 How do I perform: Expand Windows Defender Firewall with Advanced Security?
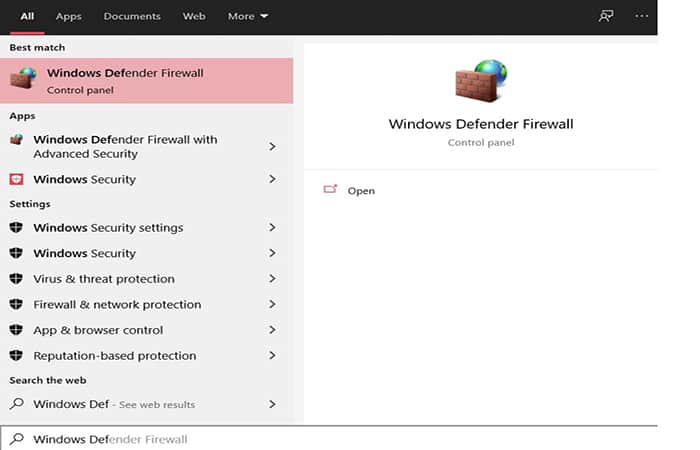pyautogui.click(x=272, y=147)
